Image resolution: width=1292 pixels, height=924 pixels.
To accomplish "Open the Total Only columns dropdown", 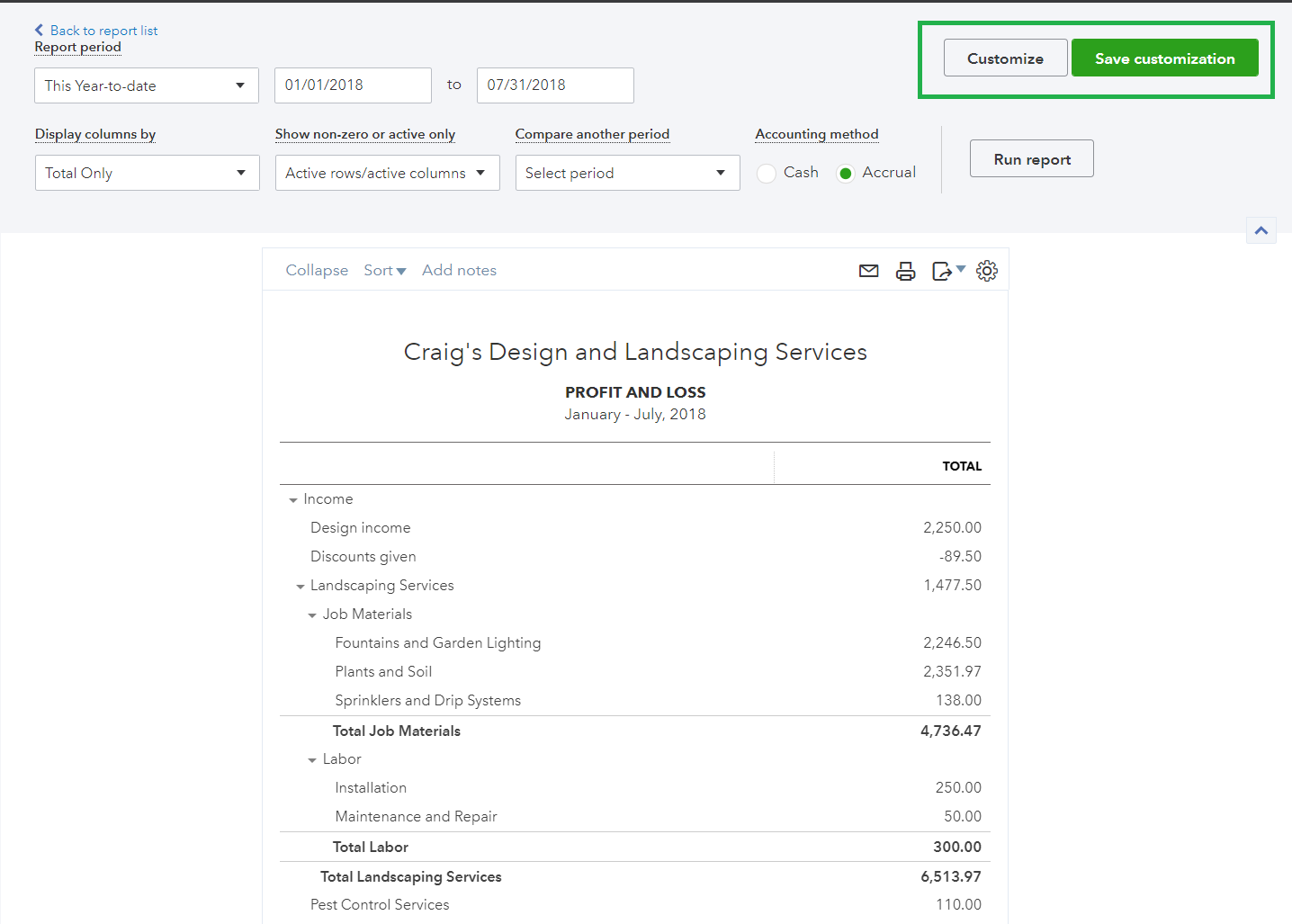I will (147, 173).
